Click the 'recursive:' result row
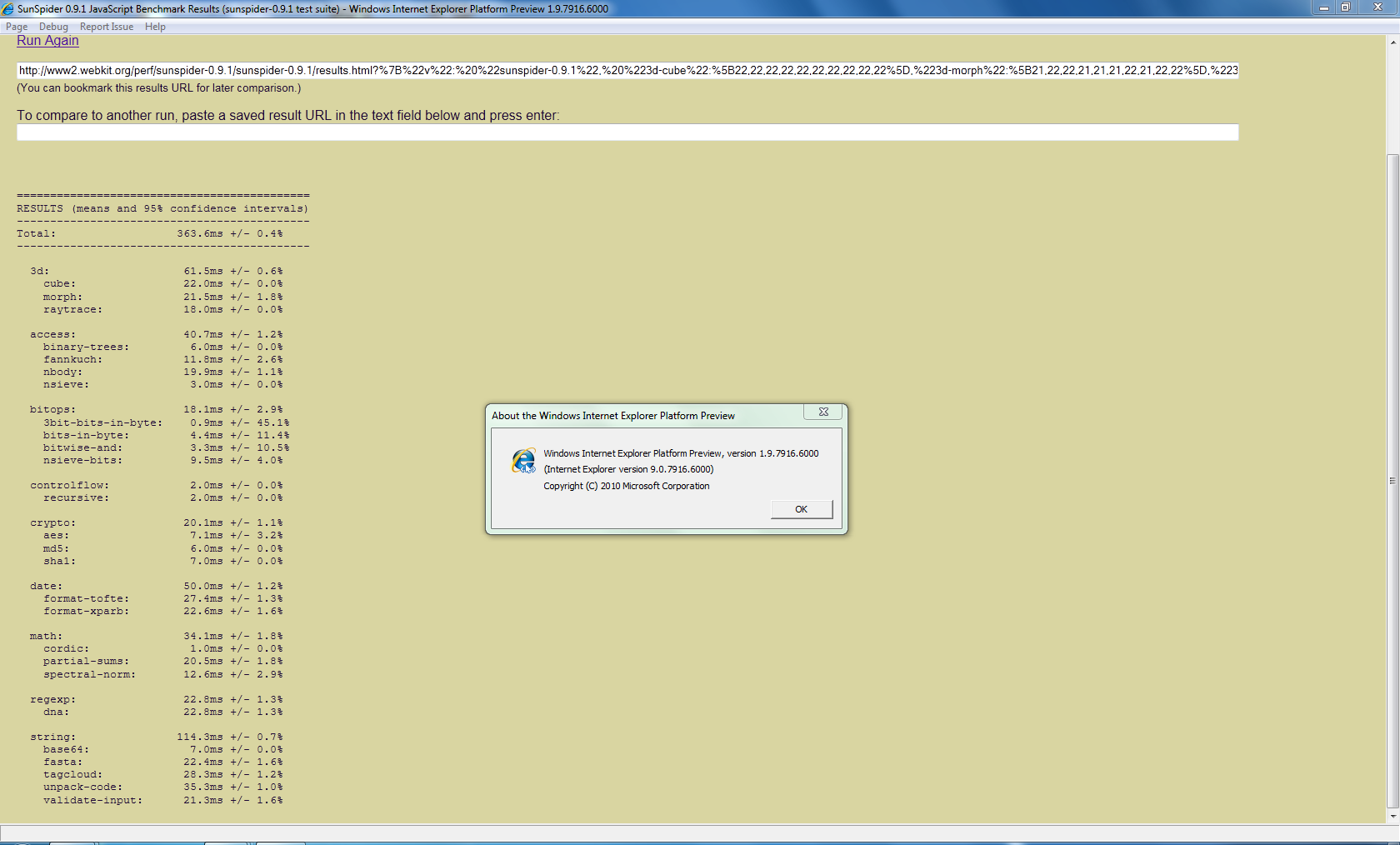Screen dimensions: 1400x845 (x=163, y=498)
